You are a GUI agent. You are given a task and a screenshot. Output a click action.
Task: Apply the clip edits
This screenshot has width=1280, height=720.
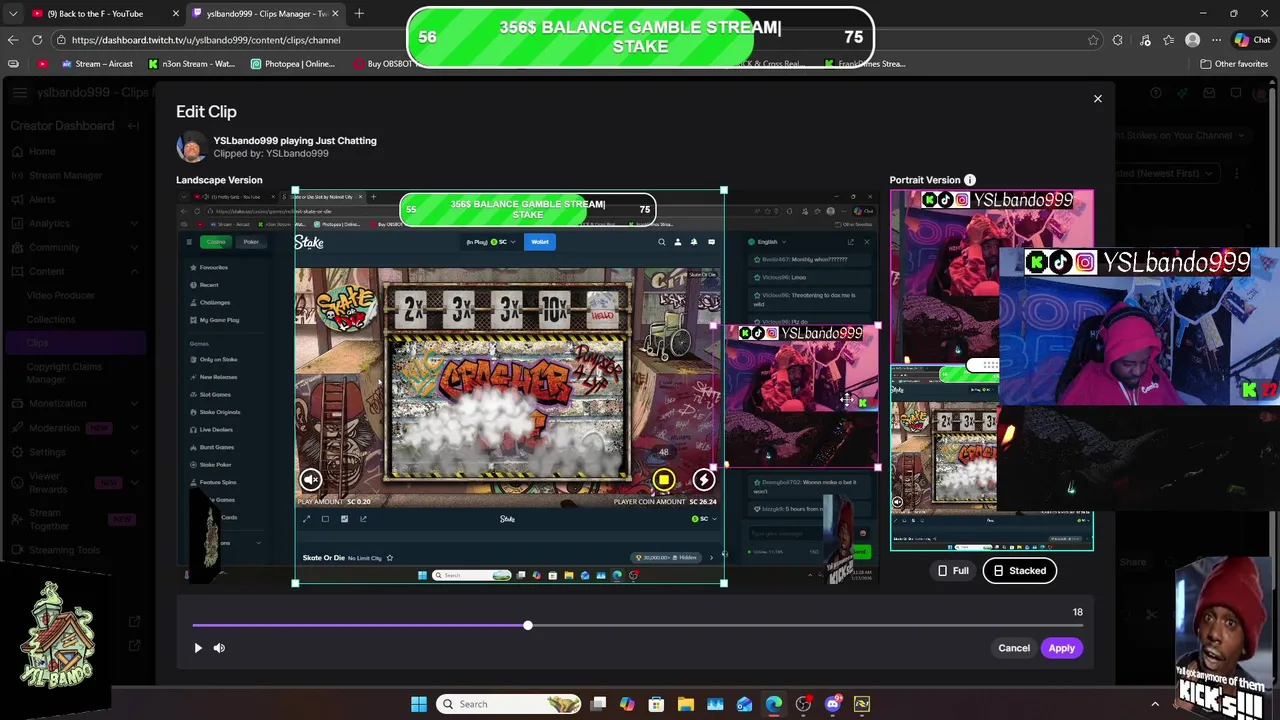click(x=1061, y=648)
